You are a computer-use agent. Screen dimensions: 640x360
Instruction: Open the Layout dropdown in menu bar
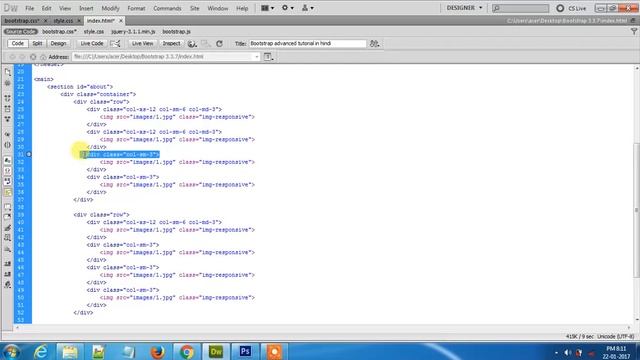click(x=267, y=8)
